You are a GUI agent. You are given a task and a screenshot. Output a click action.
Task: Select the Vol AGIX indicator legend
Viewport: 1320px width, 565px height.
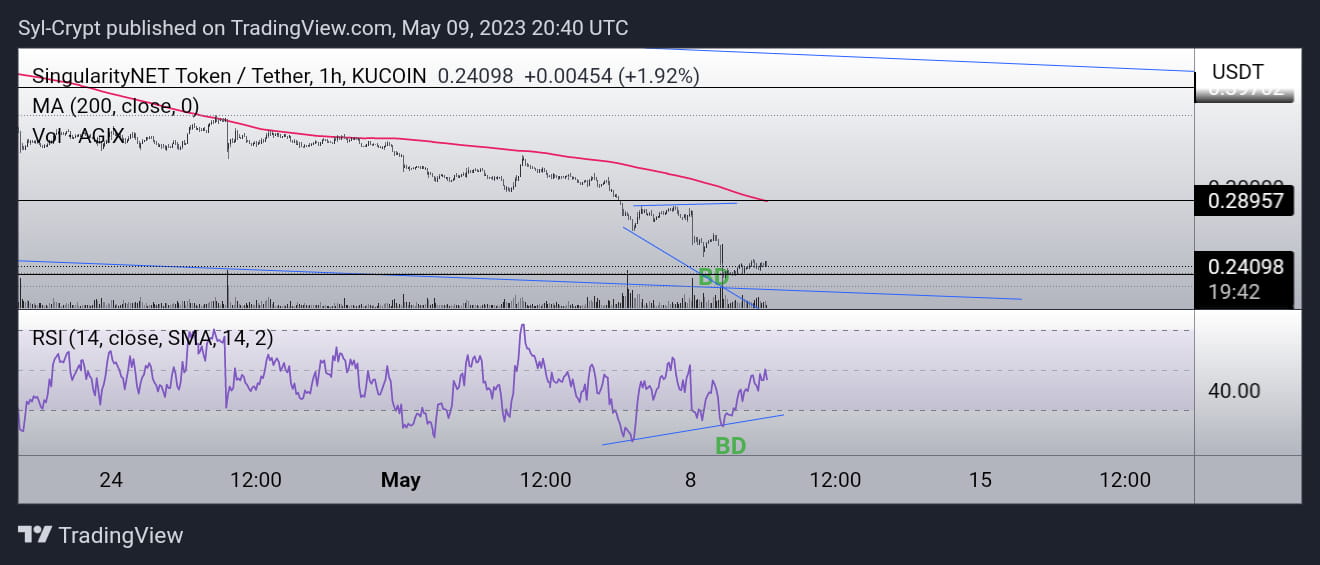79,135
